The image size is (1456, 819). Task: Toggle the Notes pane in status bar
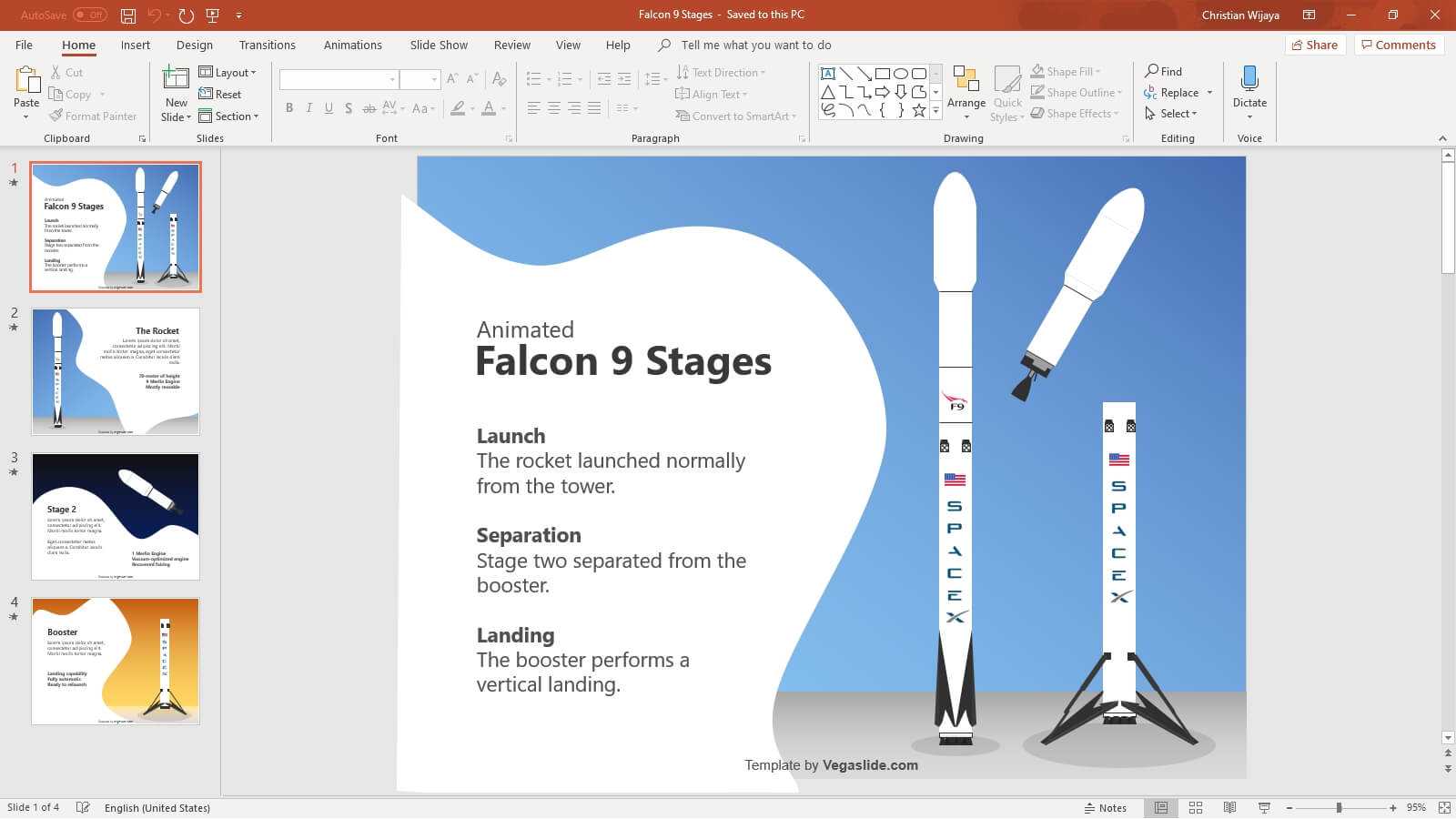click(x=1105, y=807)
